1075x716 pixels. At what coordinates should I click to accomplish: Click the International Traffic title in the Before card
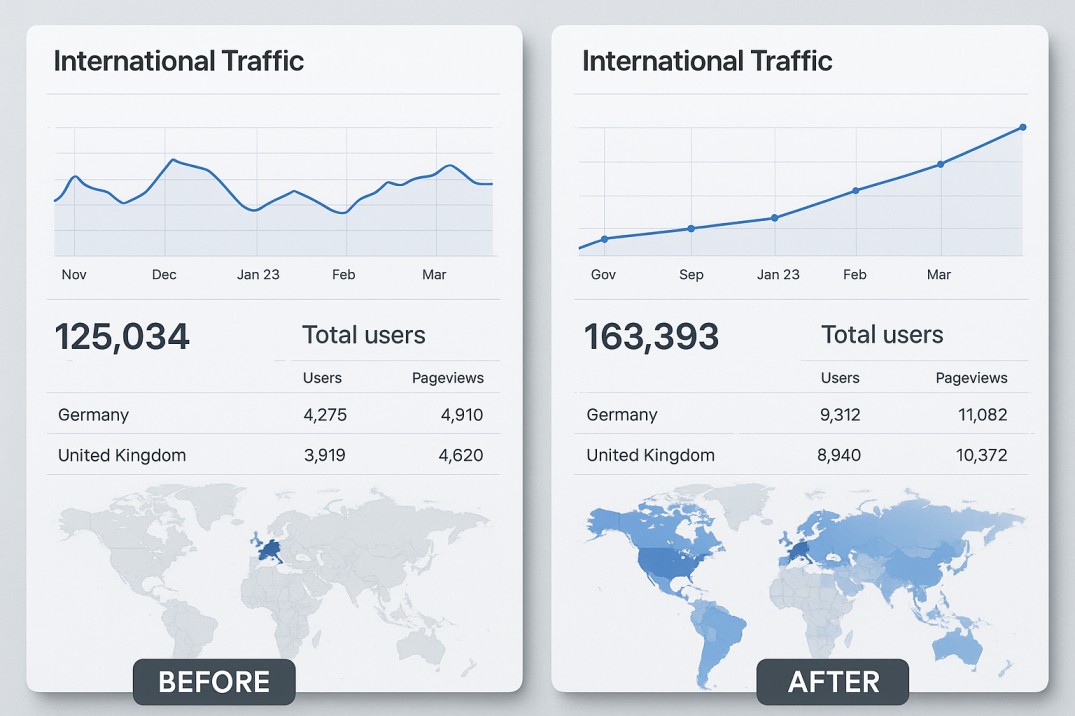[x=178, y=61]
